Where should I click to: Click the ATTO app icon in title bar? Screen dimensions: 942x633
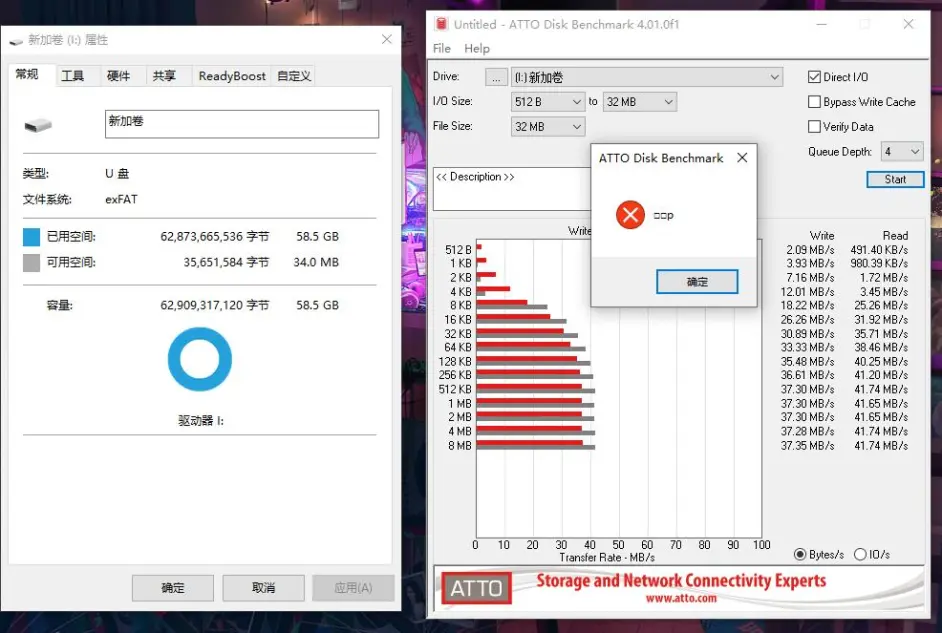442,24
